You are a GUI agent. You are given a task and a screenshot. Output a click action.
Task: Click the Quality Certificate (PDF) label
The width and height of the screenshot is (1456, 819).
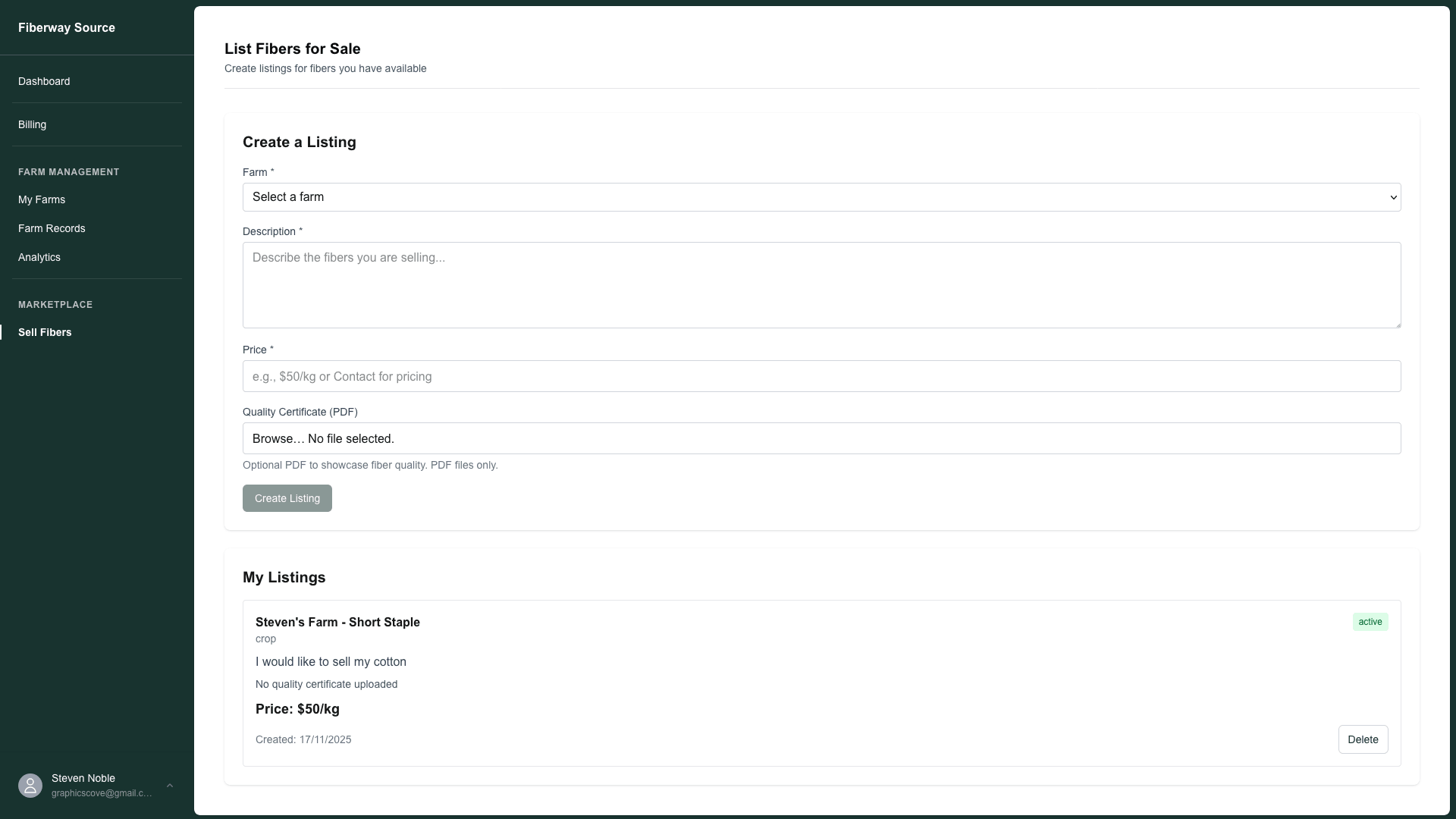click(300, 412)
